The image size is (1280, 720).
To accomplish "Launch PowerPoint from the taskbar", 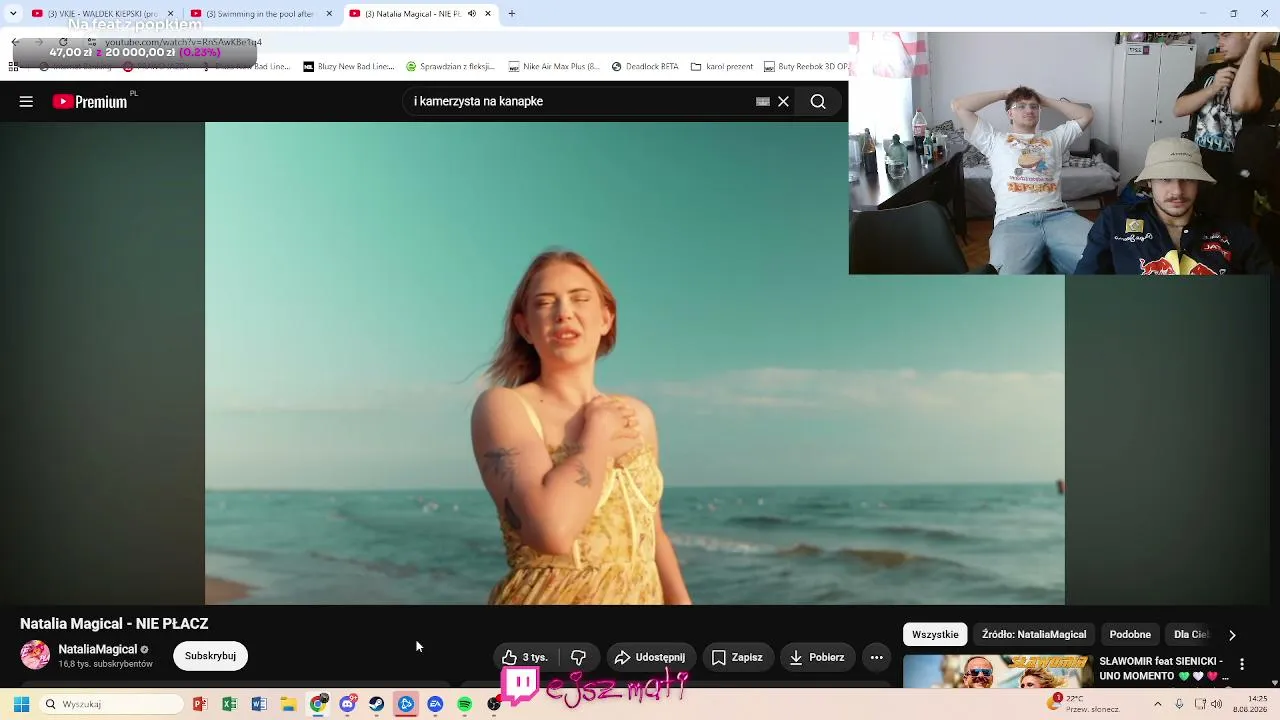I will pos(200,704).
